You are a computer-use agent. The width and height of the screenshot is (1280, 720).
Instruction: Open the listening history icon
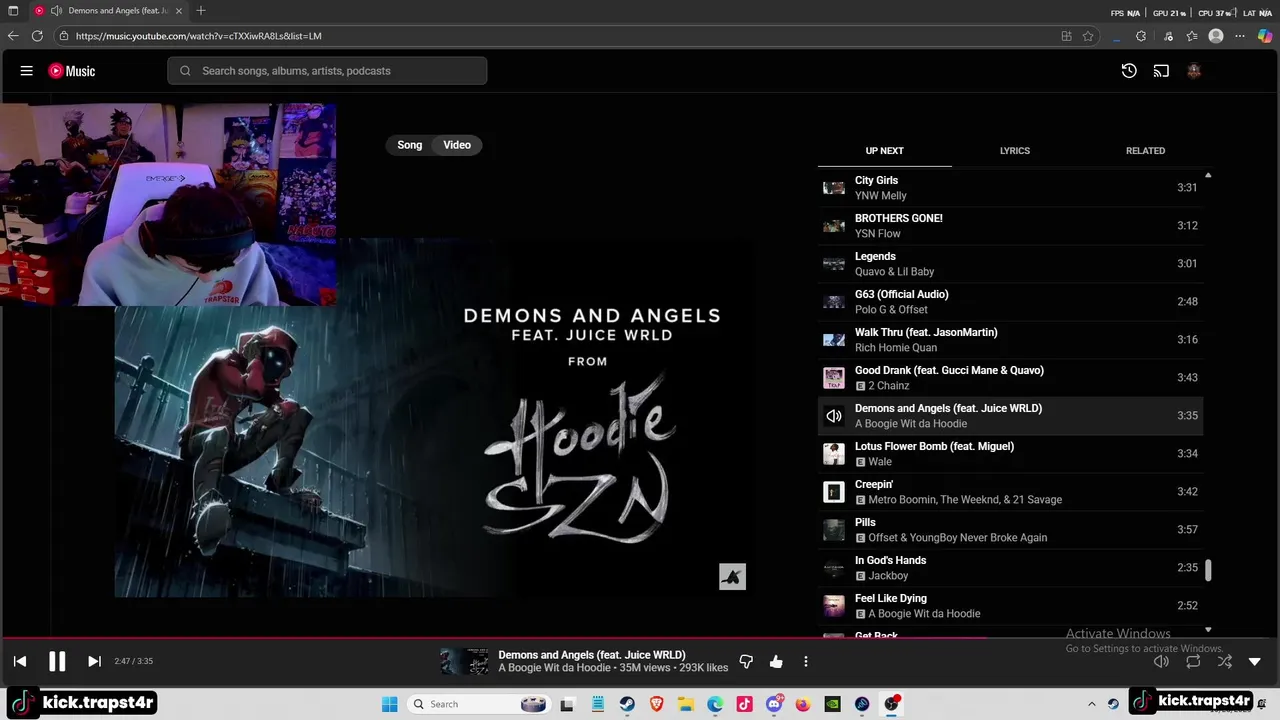coord(1129,71)
